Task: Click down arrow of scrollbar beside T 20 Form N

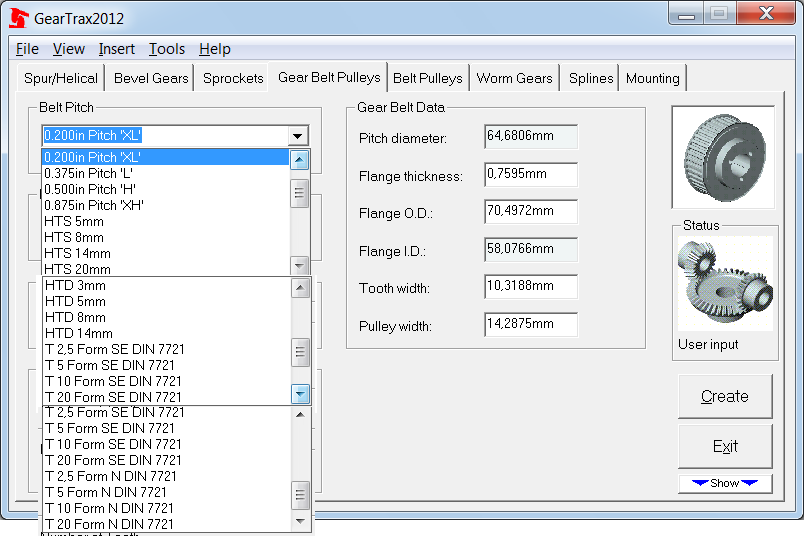Action: pos(301,521)
